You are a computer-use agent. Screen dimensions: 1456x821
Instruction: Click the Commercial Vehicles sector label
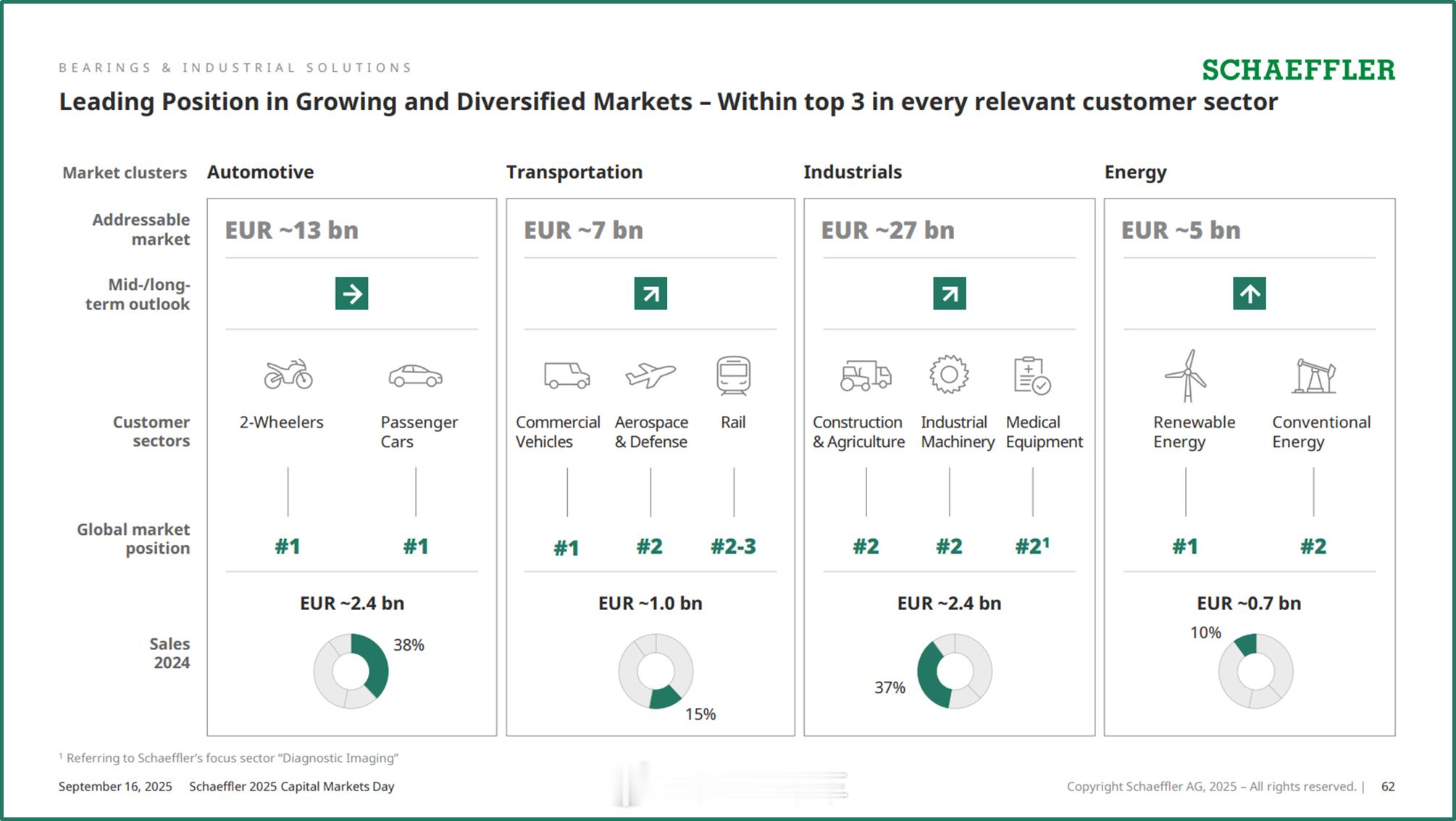coord(558,432)
